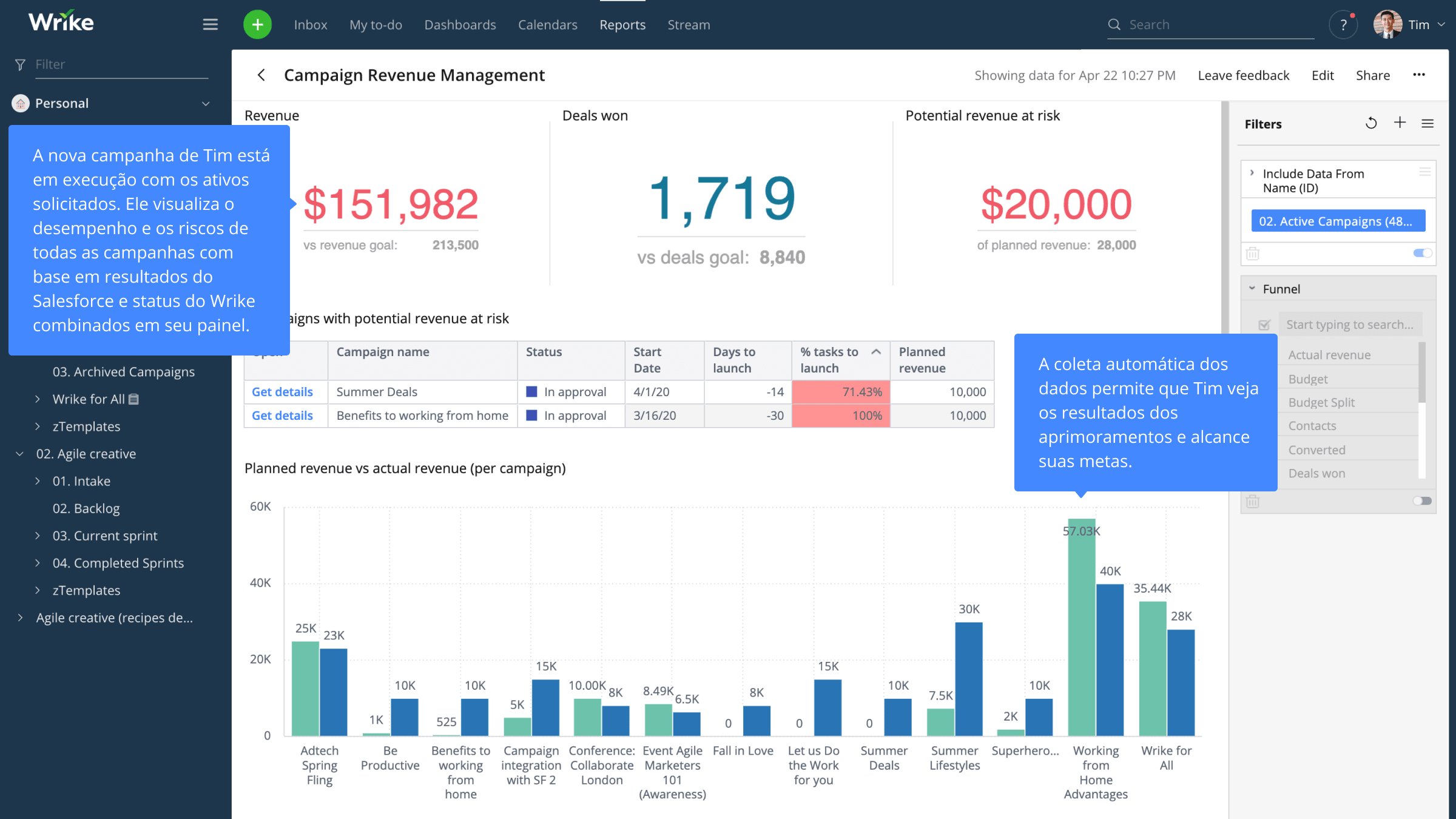The image size is (1456, 819).
Task: Click Tim's profile avatar
Action: (x=1388, y=24)
